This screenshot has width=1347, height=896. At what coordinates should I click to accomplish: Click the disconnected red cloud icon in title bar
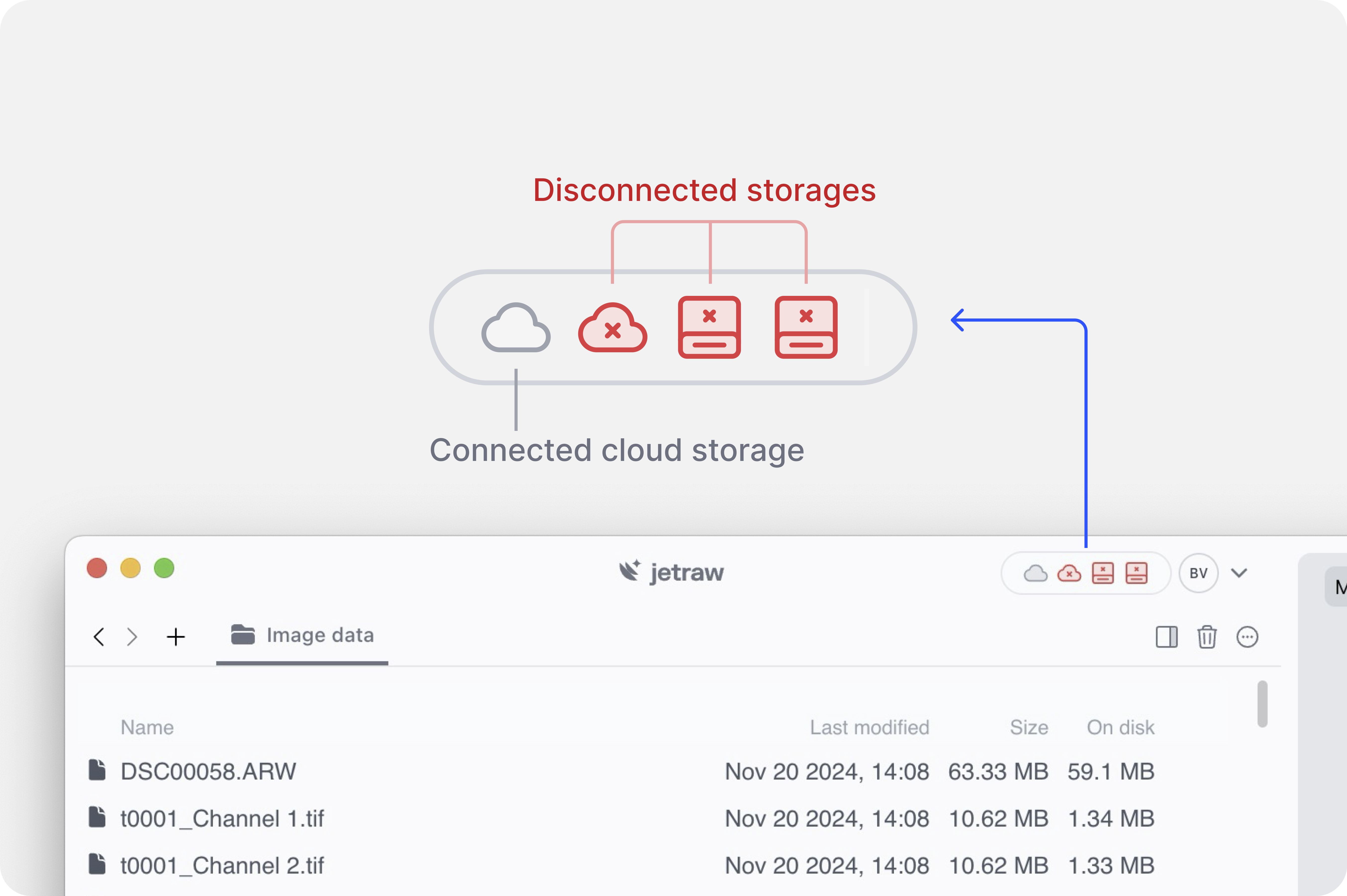(x=1069, y=573)
